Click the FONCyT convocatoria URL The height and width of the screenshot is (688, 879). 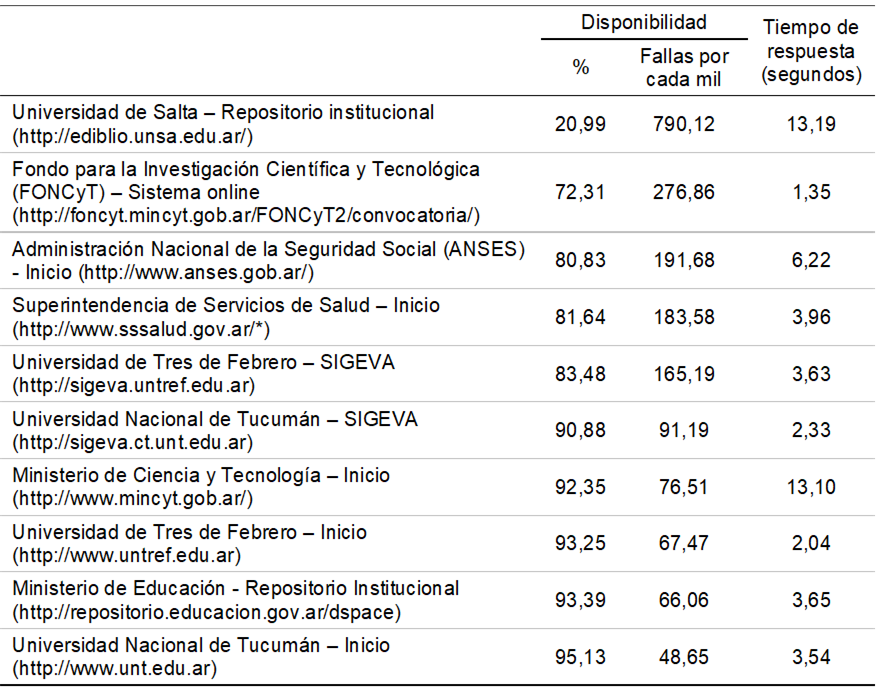click(246, 215)
